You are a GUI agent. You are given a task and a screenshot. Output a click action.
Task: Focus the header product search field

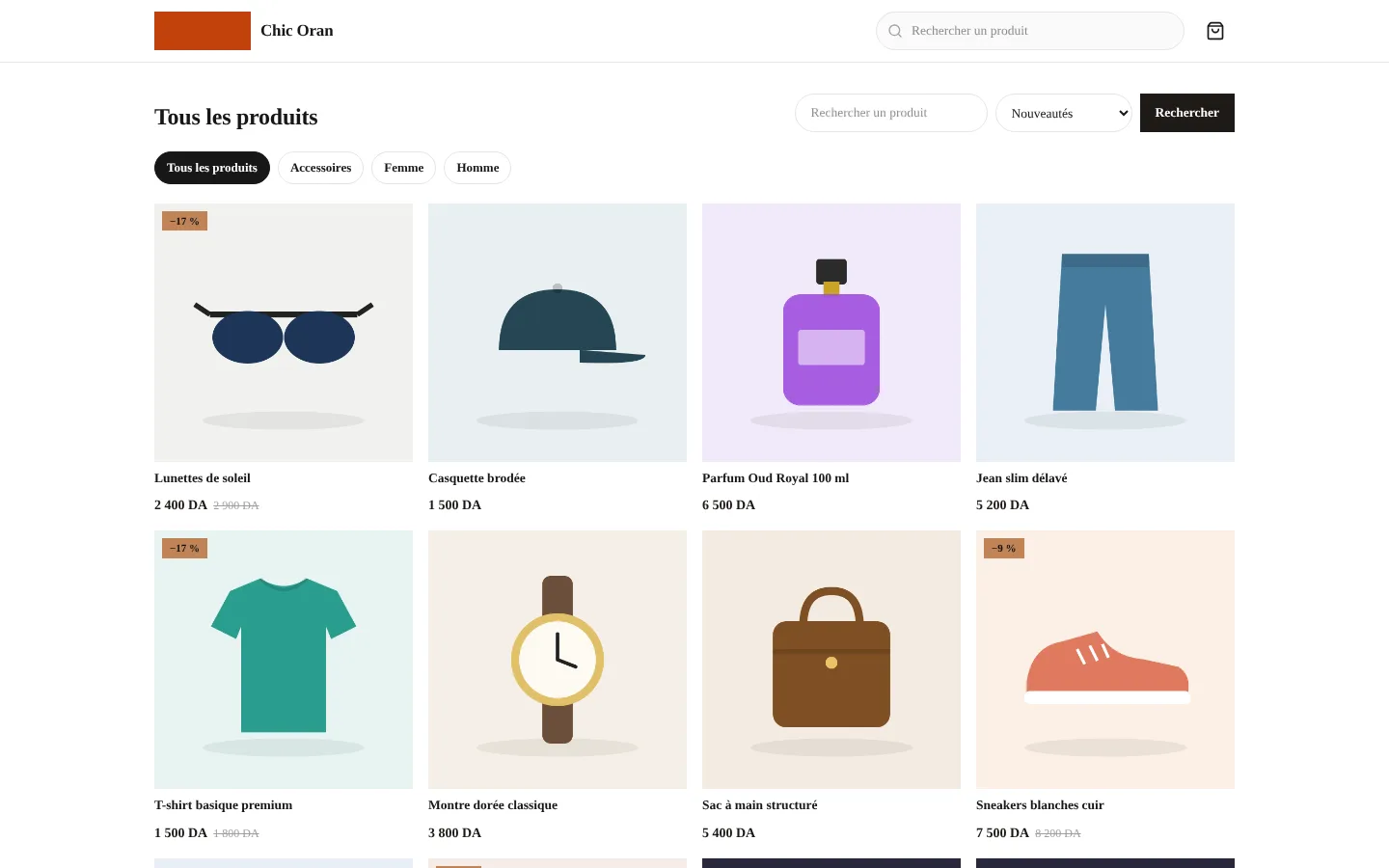pos(1030,31)
